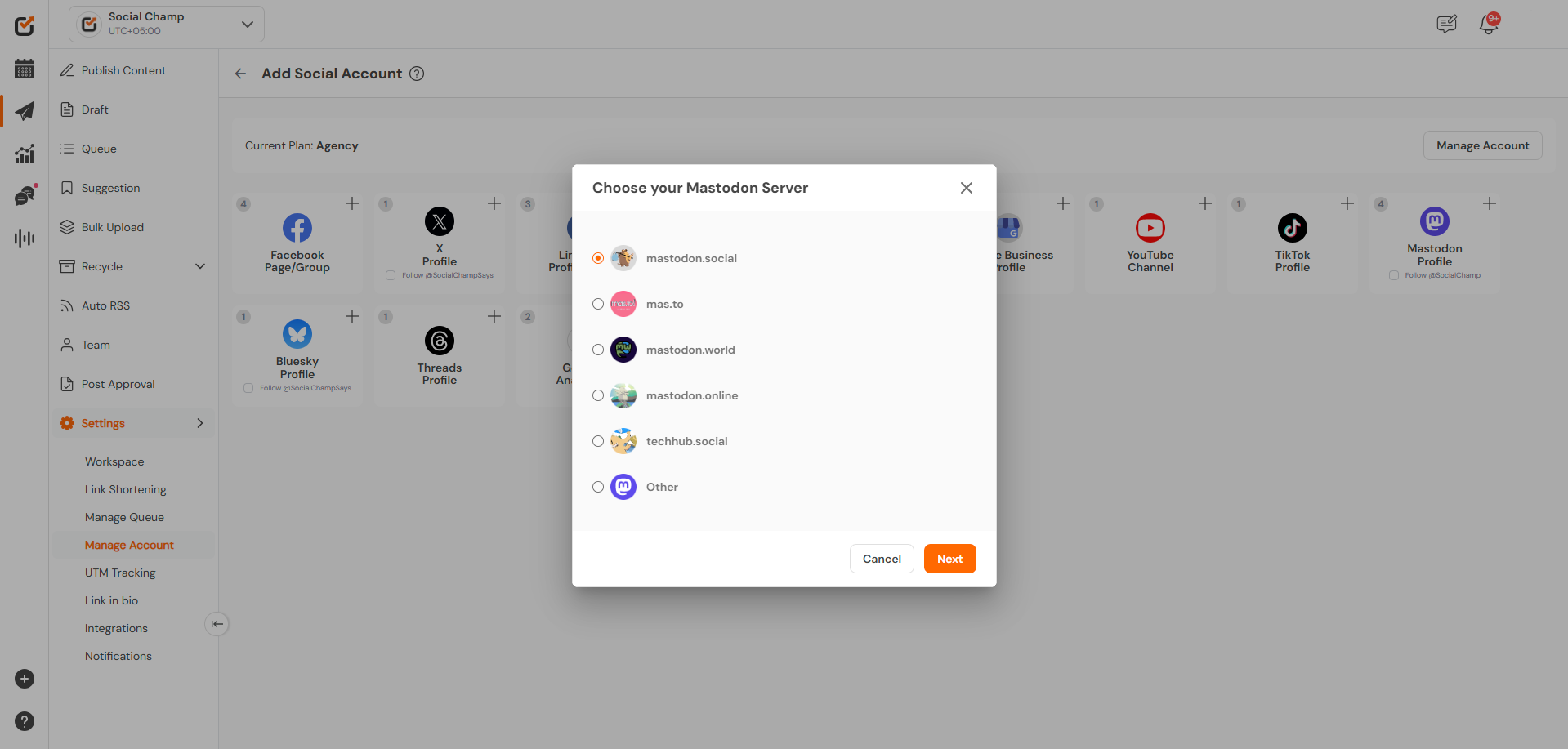Pick the mastodon.online server radio button
The image size is (1568, 749).
(598, 395)
